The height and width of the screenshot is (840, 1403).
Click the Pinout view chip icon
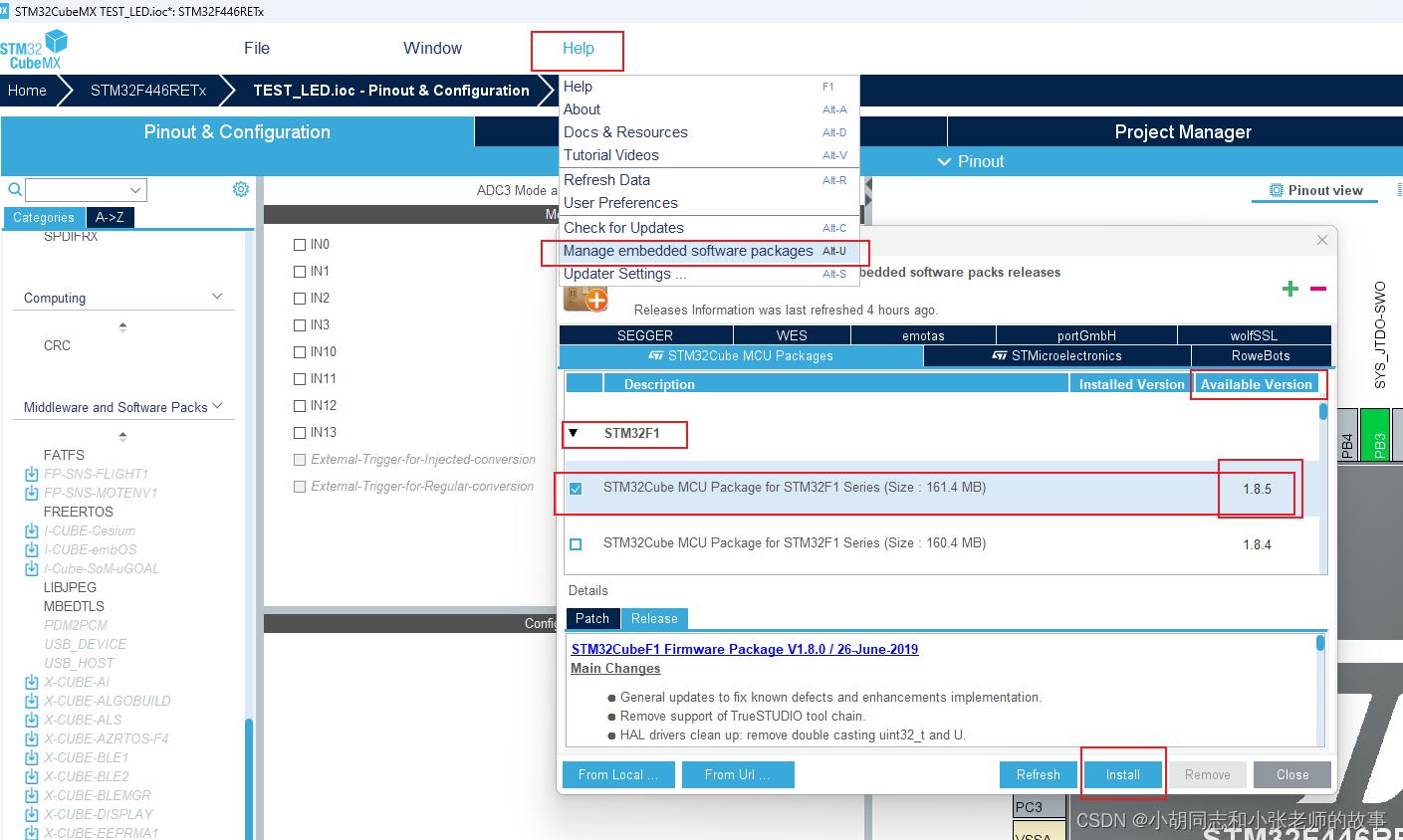coord(1277,190)
